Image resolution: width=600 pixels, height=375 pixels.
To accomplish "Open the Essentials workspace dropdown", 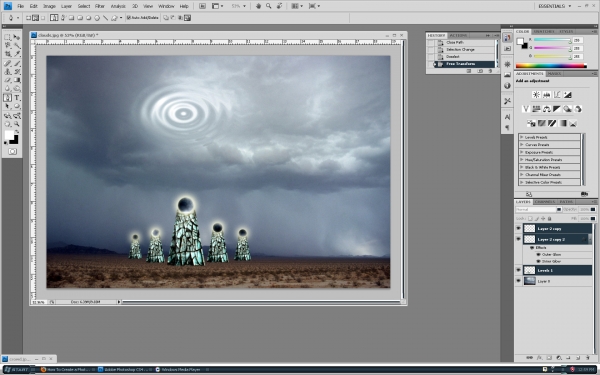I will [x=554, y=6].
